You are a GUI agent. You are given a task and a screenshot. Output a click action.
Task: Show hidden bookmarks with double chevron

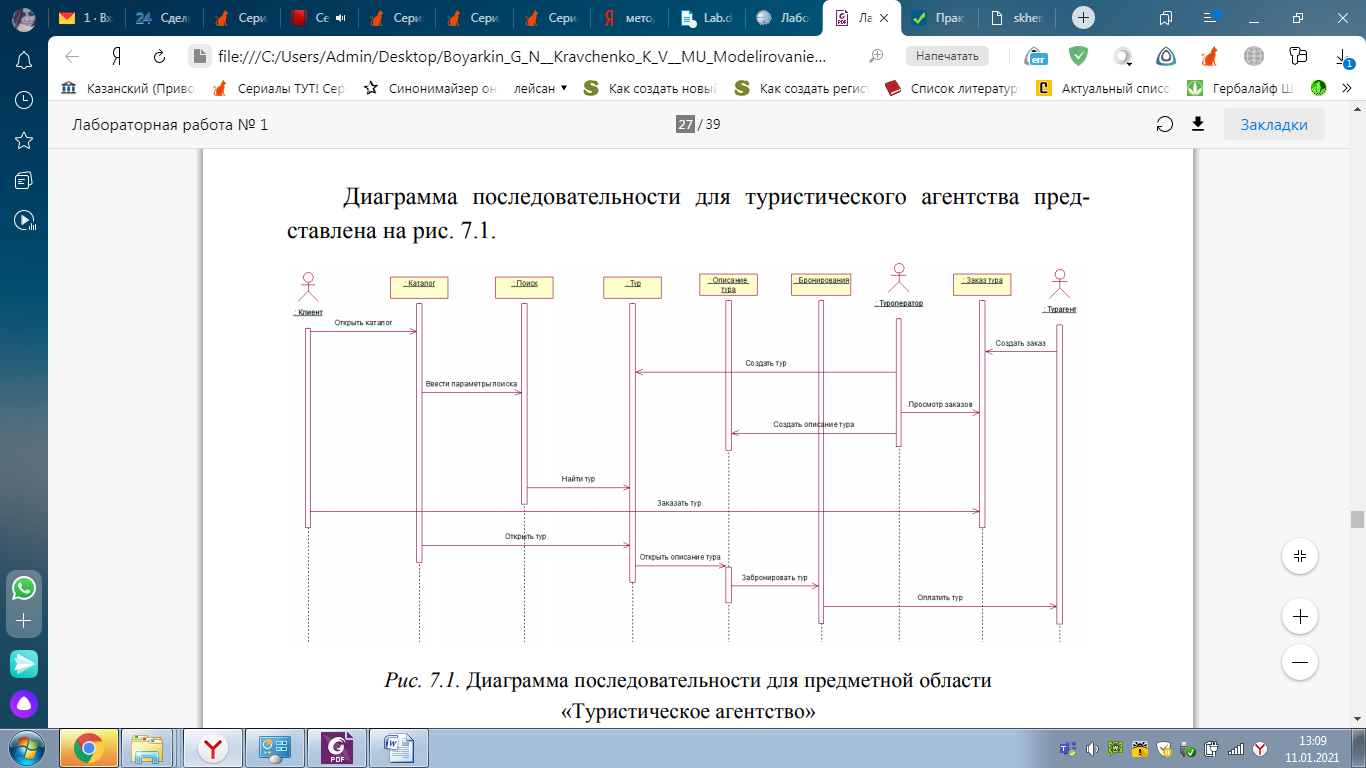click(x=1346, y=88)
